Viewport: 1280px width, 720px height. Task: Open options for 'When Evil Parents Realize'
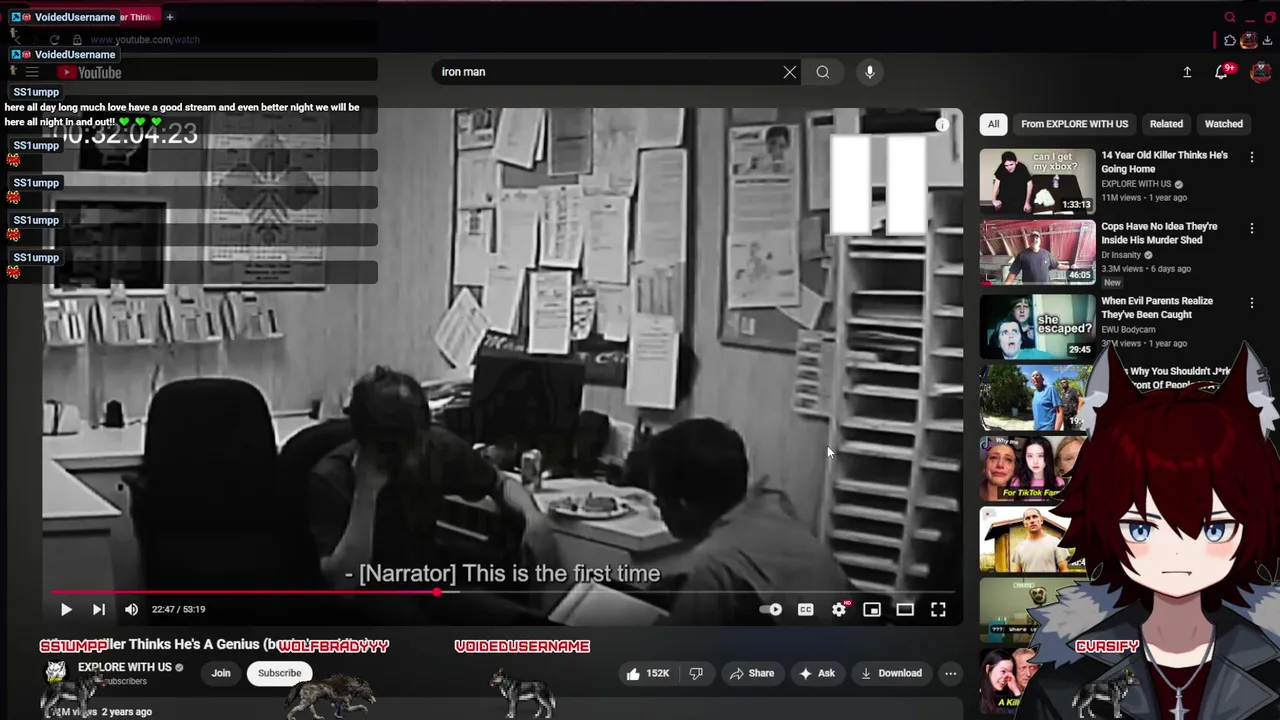1252,302
